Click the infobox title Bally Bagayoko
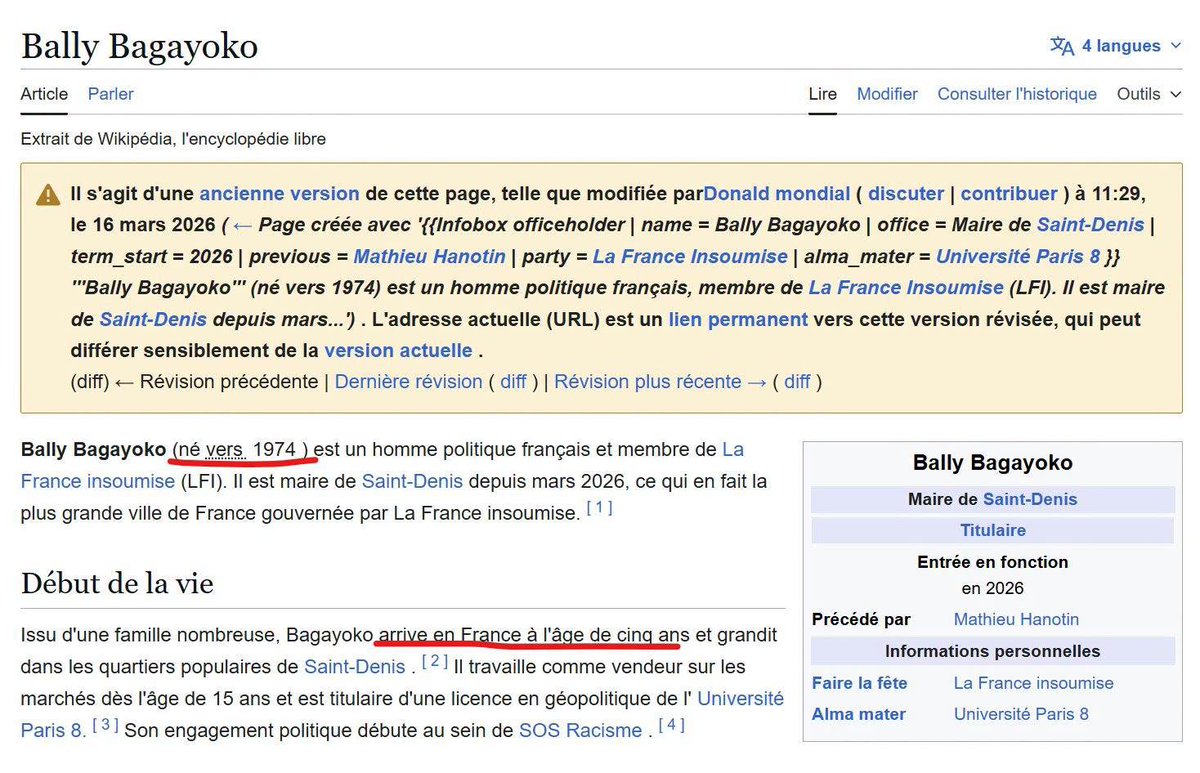The image size is (1200, 773). 993,463
